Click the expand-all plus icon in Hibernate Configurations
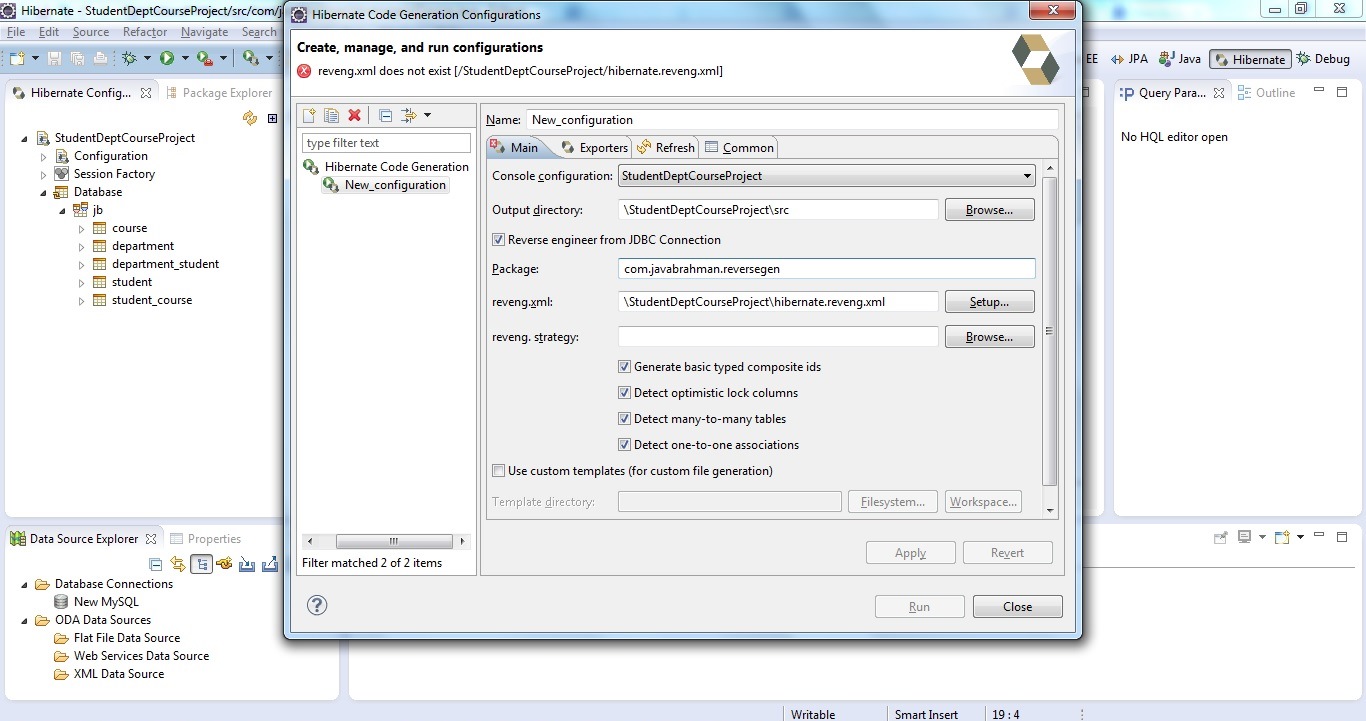 pos(272,118)
